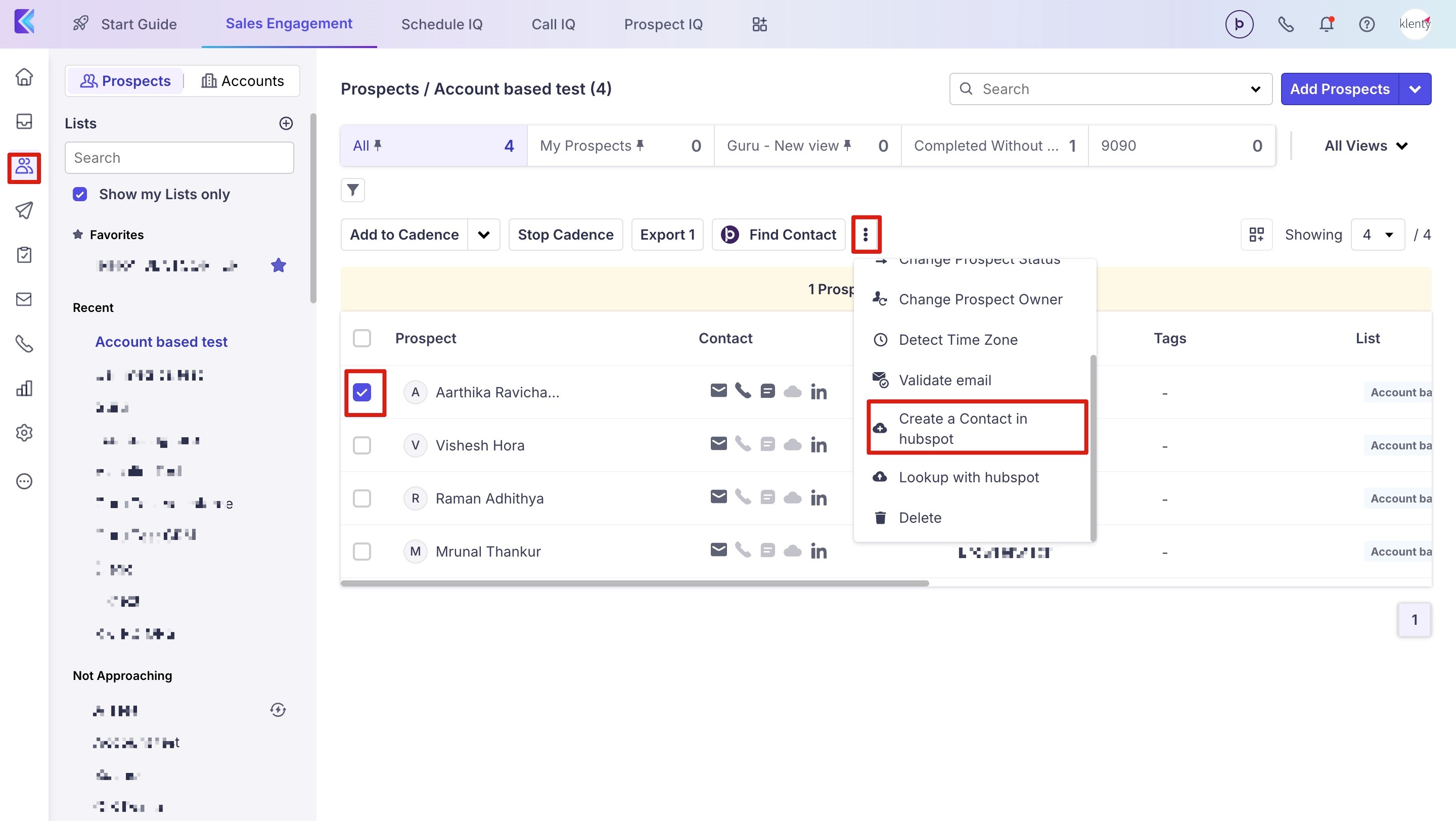Click the Find Contact button

(x=779, y=235)
